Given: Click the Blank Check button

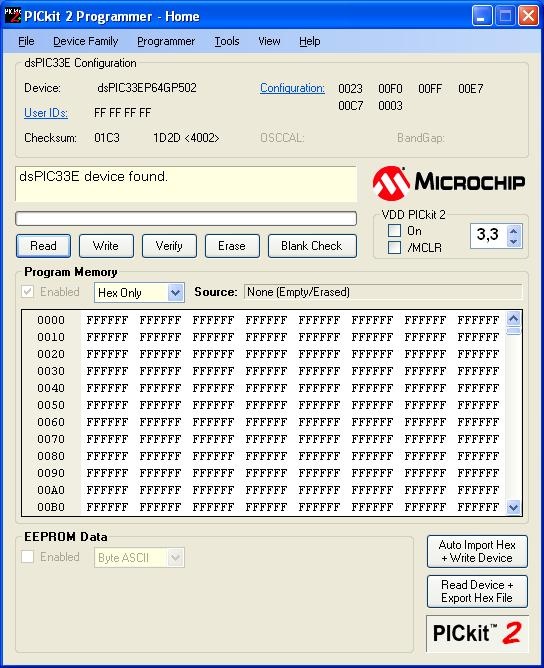Looking at the screenshot, I should pyautogui.click(x=312, y=246).
